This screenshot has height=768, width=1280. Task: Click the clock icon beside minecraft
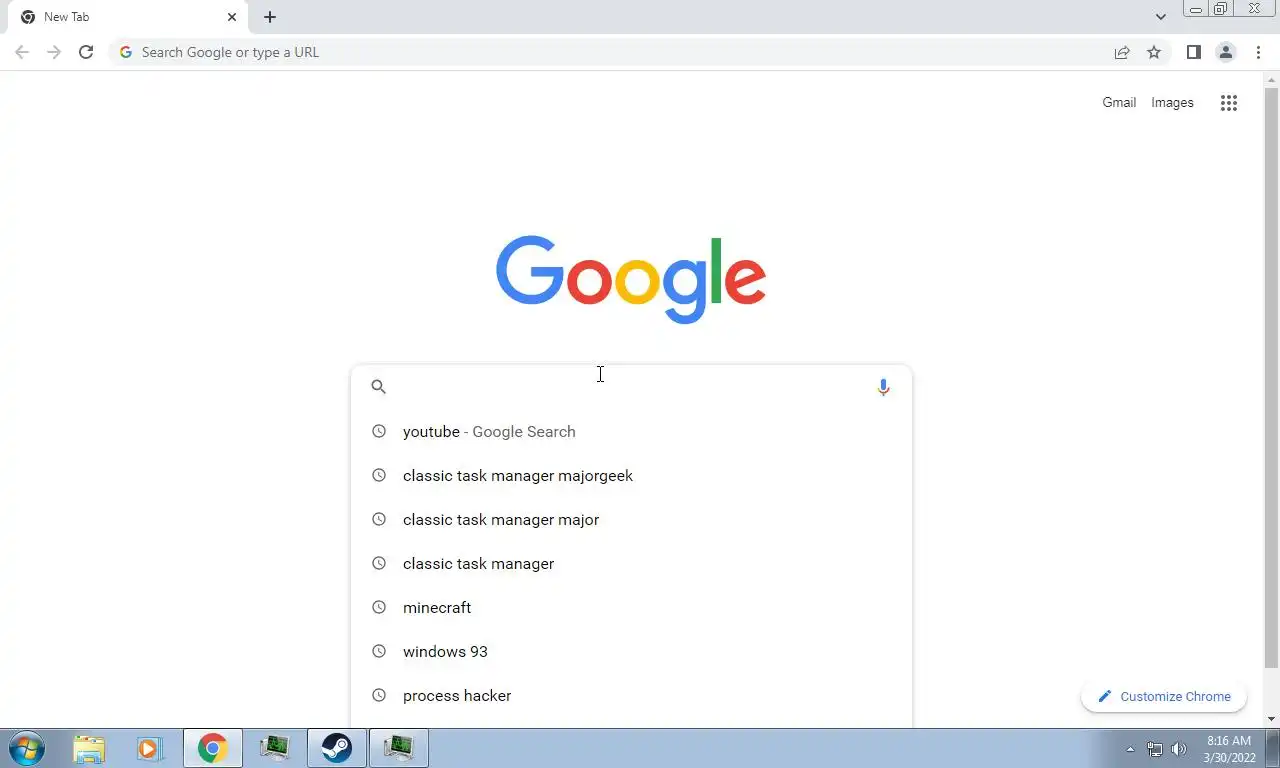click(378, 607)
